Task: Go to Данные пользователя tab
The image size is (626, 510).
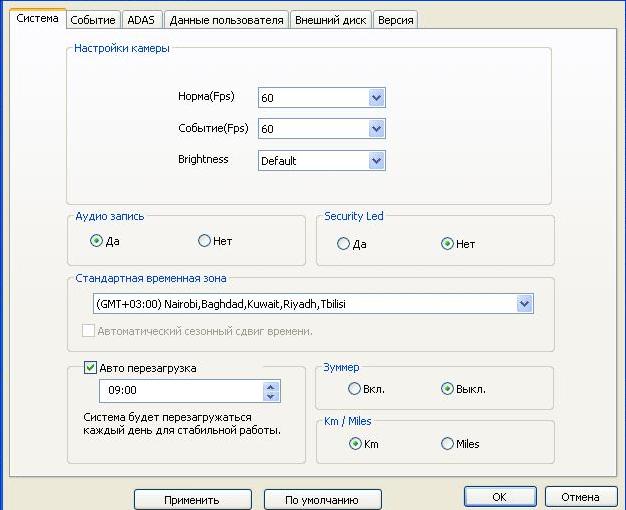Action: coord(226,20)
